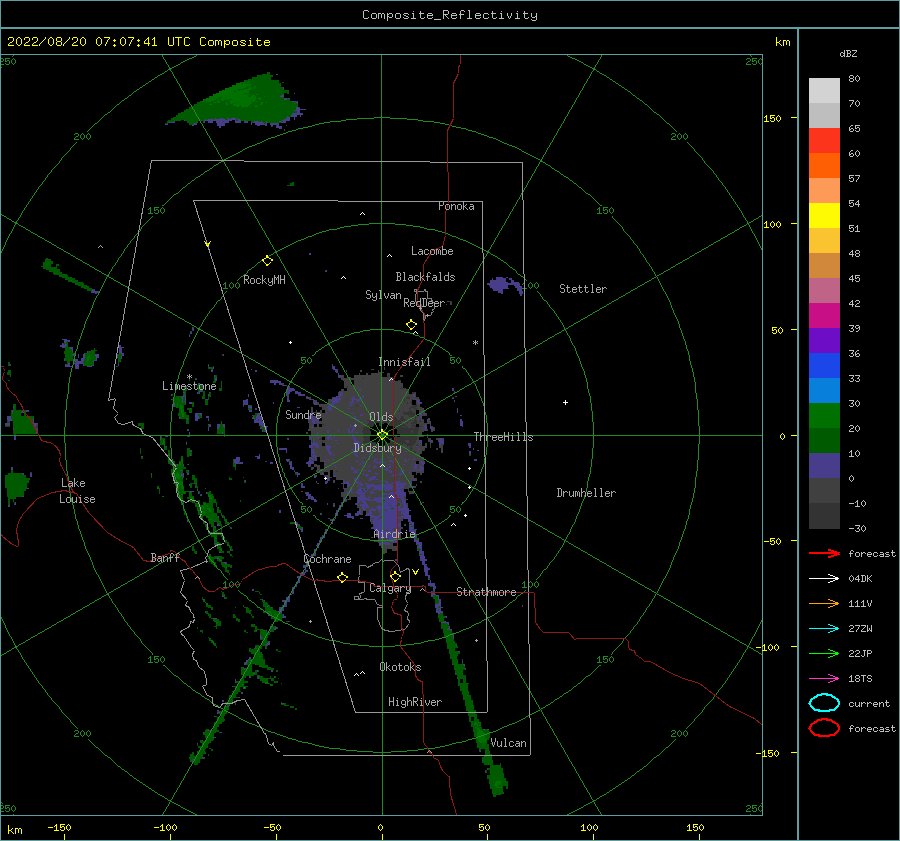Click the Stettler city label
The height and width of the screenshot is (841, 900).
pos(583,289)
